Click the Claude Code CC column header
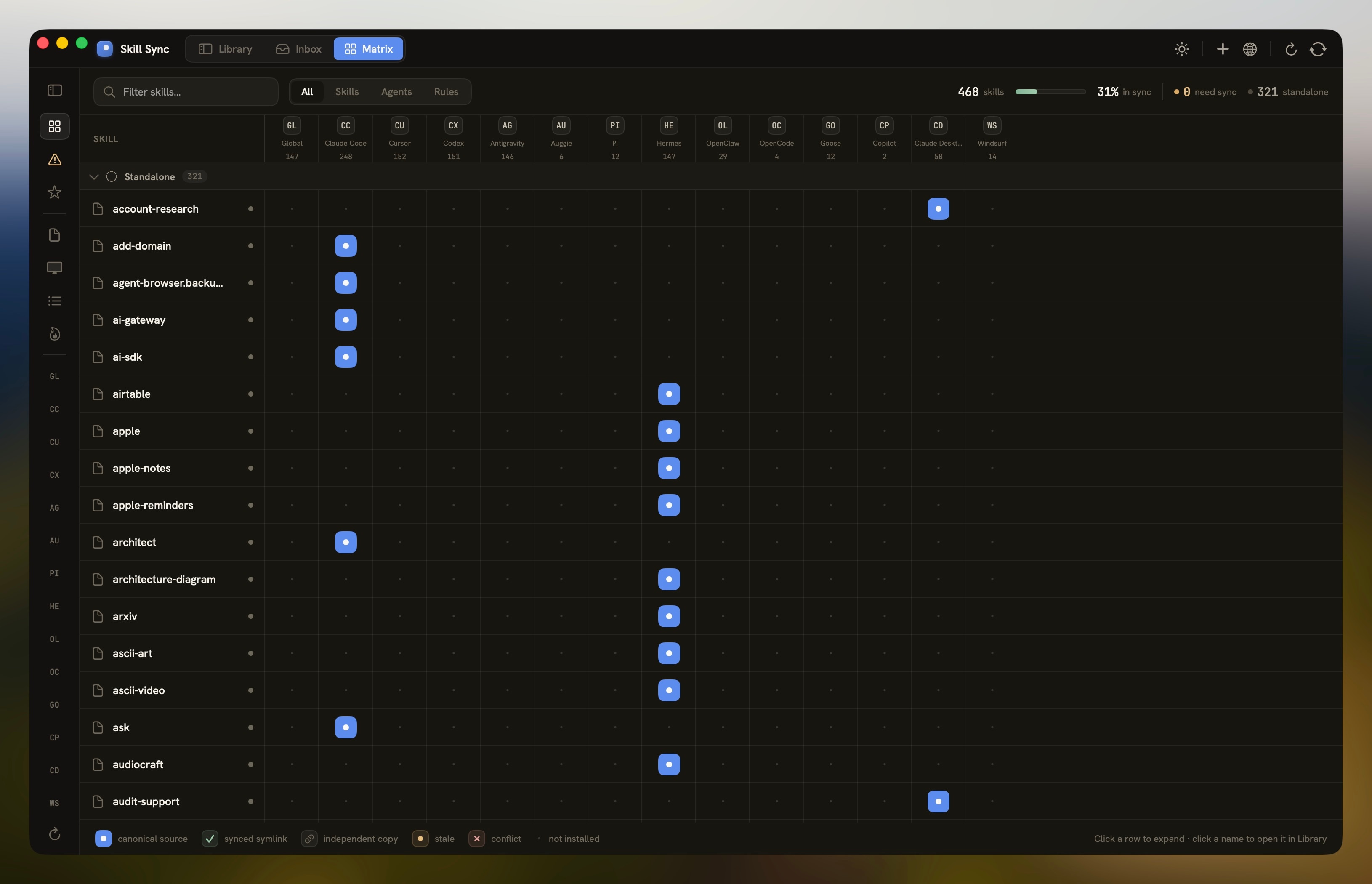Image resolution: width=1372 pixels, height=884 pixels. pos(346,139)
